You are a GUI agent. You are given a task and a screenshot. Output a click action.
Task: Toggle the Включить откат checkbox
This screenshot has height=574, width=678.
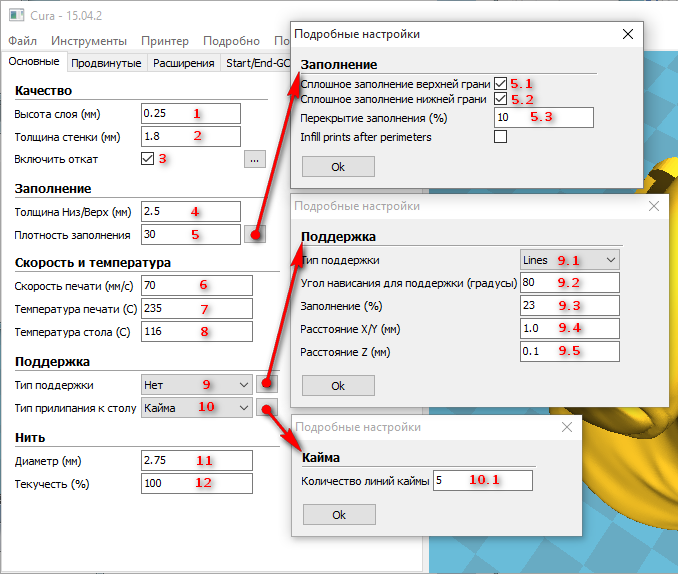(x=148, y=159)
